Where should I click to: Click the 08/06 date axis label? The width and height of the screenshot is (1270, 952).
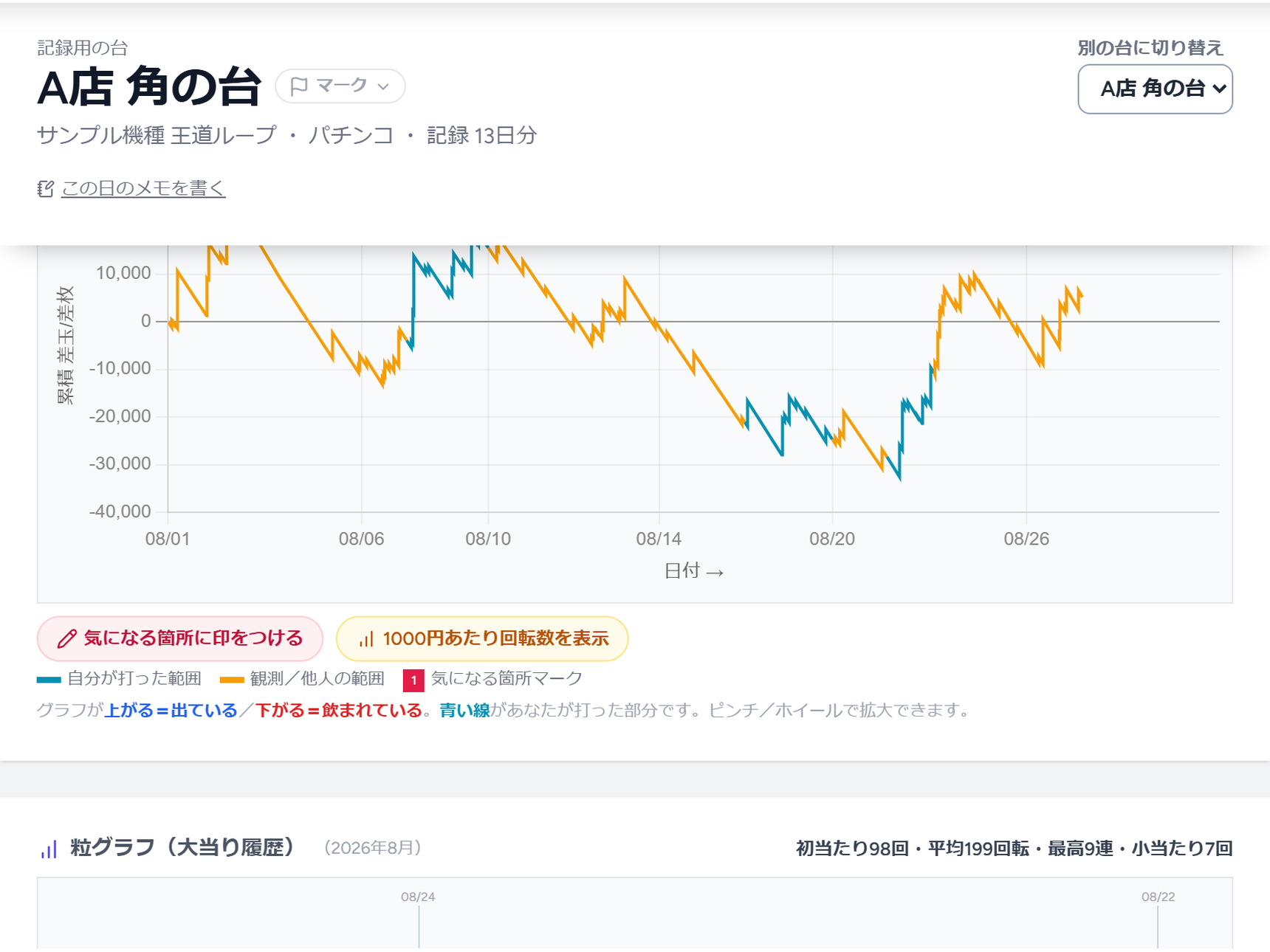[361, 539]
